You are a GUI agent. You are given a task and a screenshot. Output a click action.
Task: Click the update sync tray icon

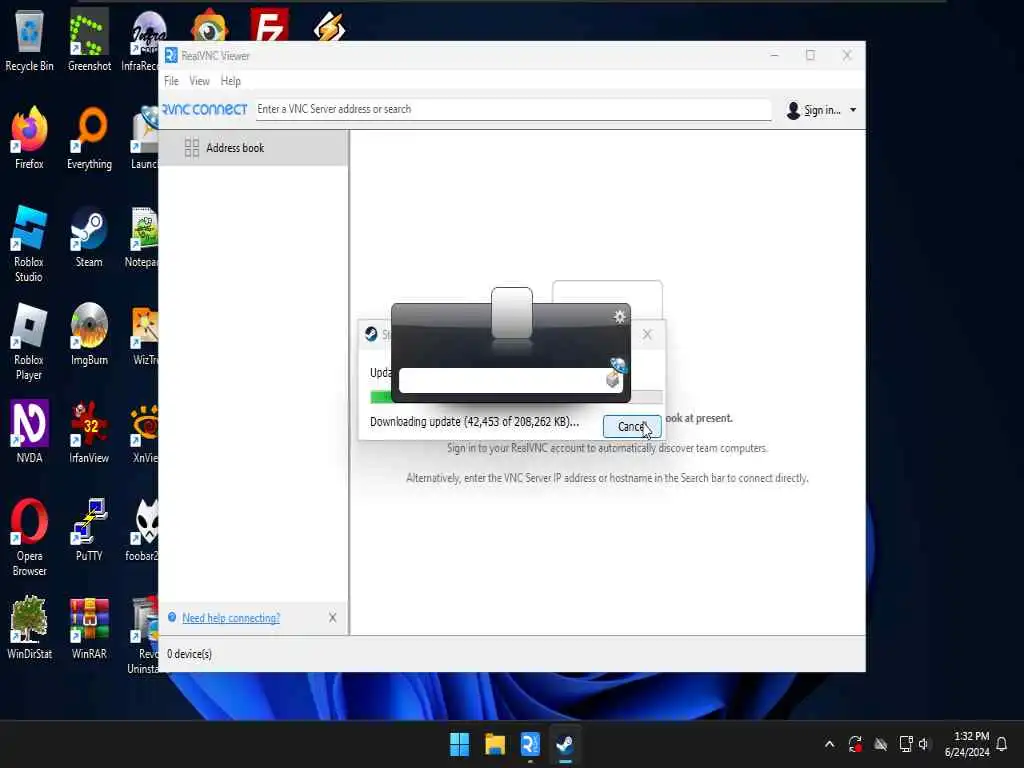point(855,744)
